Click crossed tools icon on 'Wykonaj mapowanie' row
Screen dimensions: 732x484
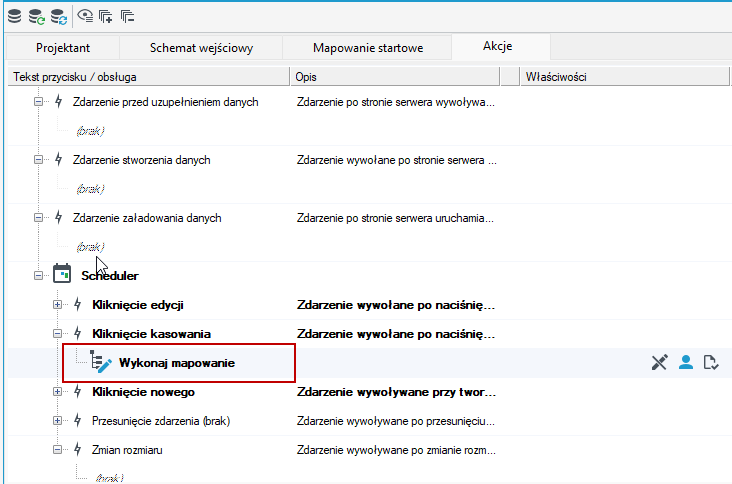(660, 362)
